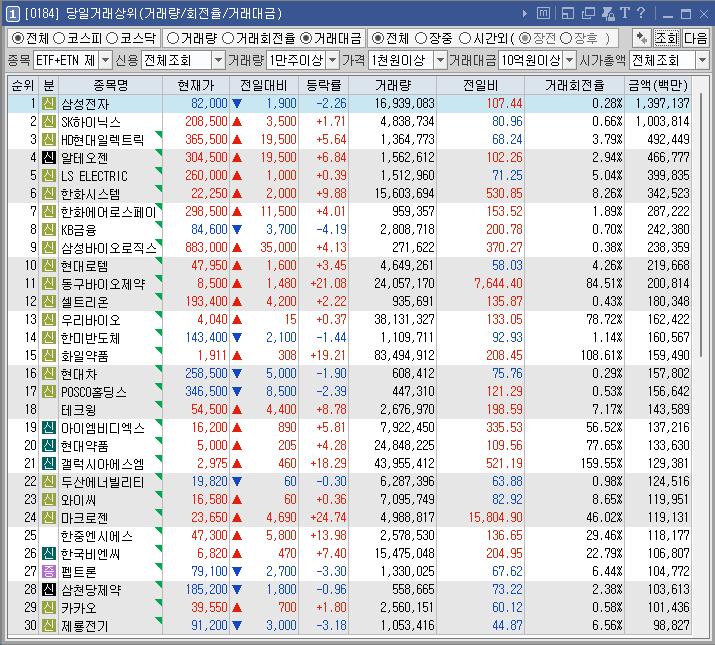
Task: Click the teal badge icon for 아이엠비디엑스
Action: pyautogui.click(x=49, y=428)
